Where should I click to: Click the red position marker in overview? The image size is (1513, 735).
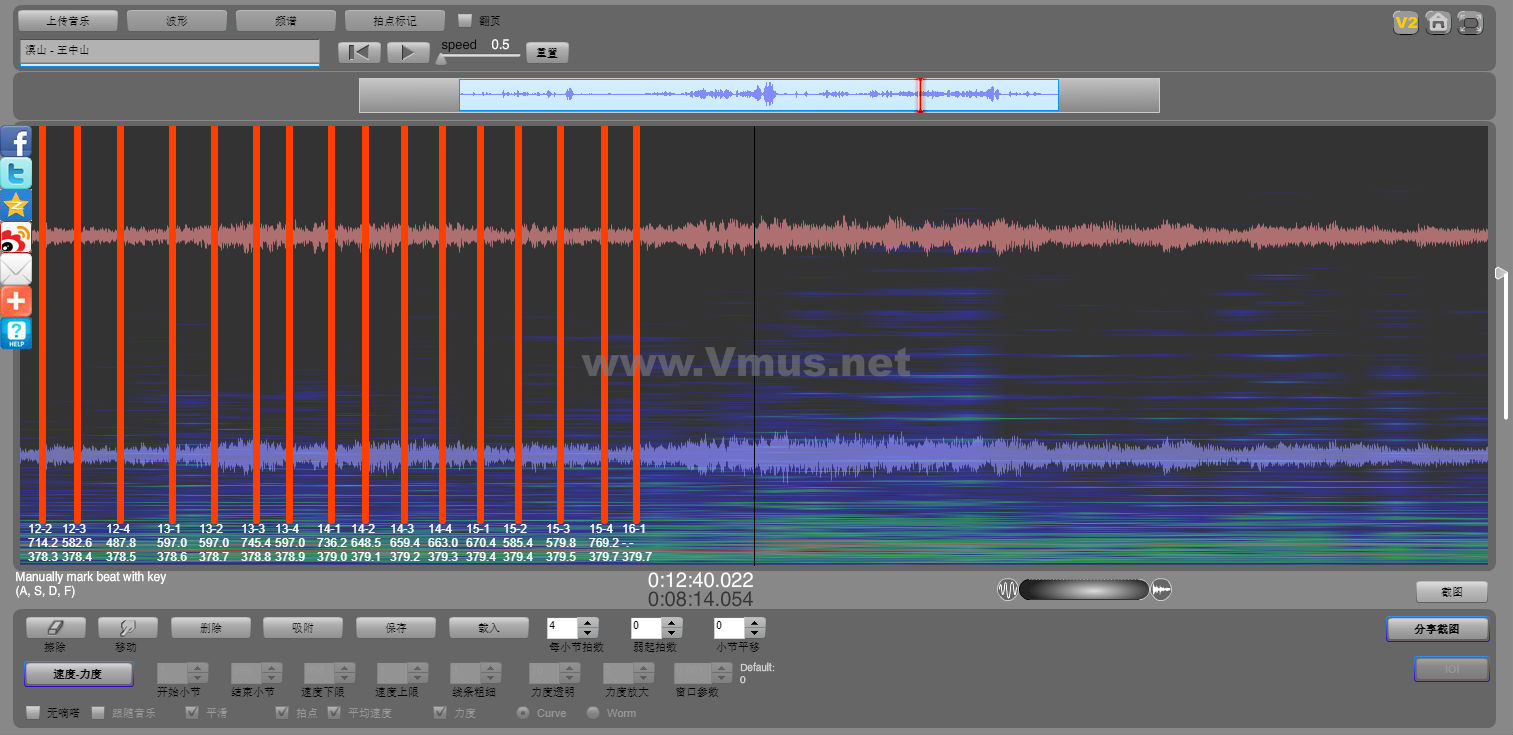coord(921,95)
